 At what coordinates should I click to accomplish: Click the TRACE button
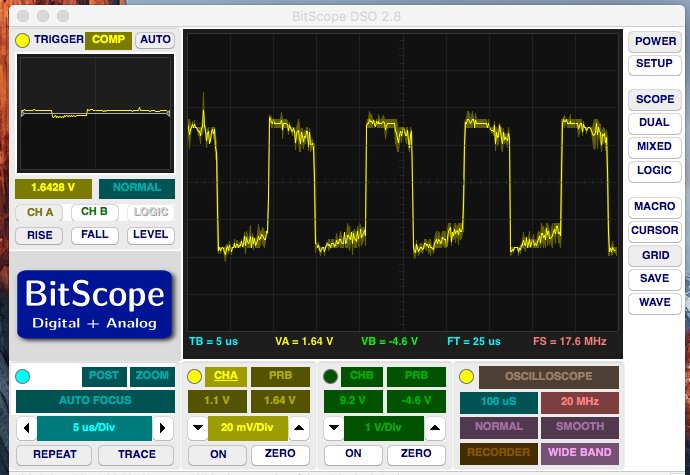tap(136, 455)
